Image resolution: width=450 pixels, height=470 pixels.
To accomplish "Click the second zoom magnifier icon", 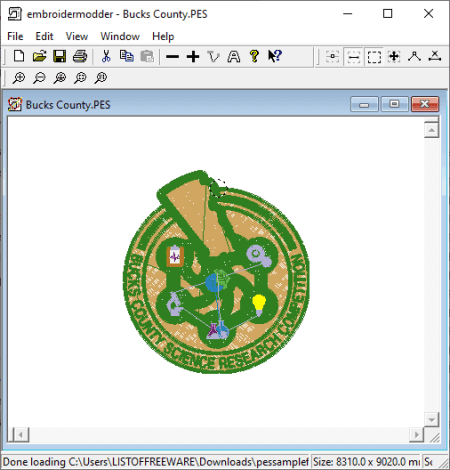I will coord(39,78).
